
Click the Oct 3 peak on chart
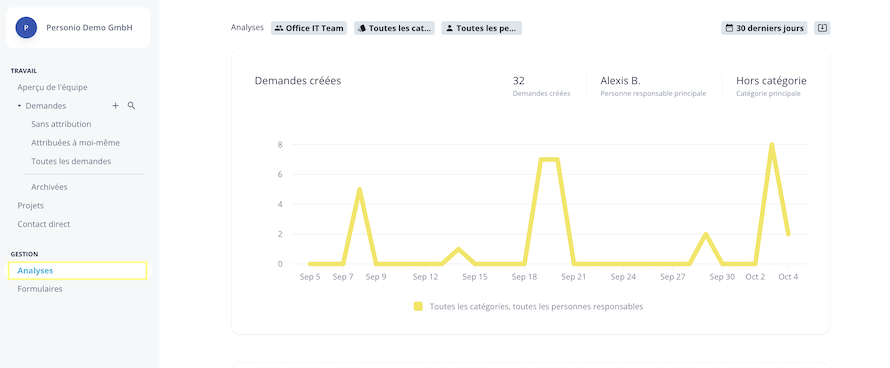coord(771,145)
